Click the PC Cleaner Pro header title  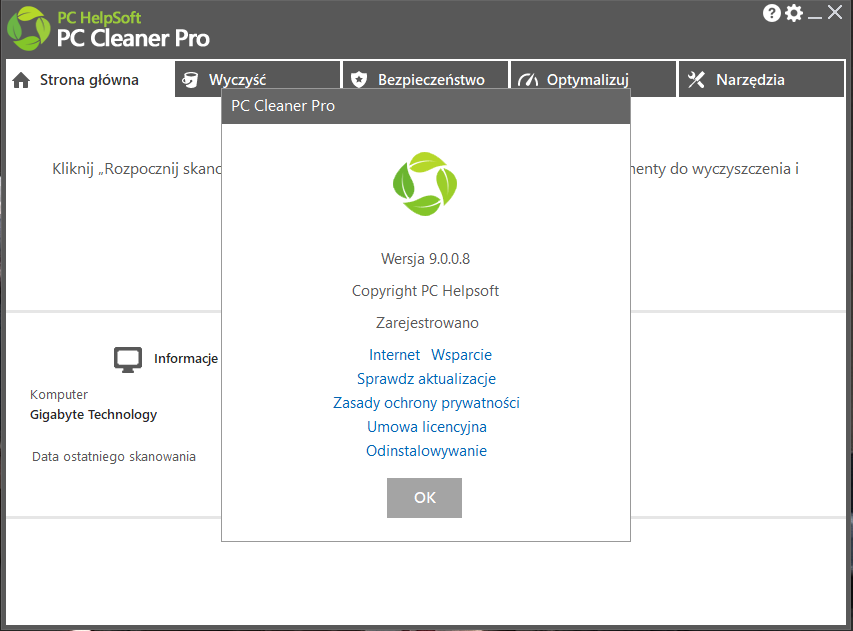pos(133,39)
